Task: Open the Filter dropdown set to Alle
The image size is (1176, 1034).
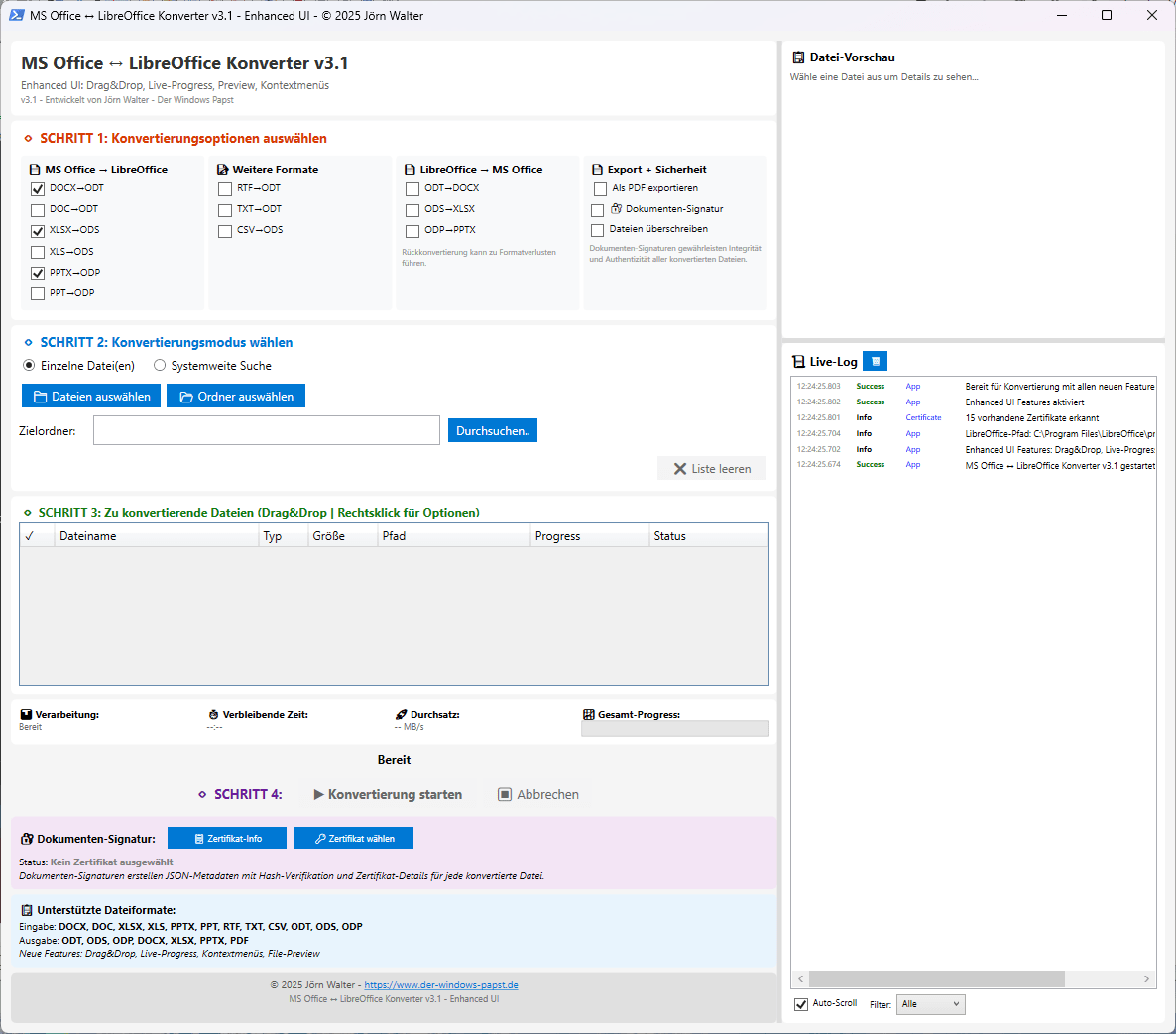Action: pos(930,1005)
